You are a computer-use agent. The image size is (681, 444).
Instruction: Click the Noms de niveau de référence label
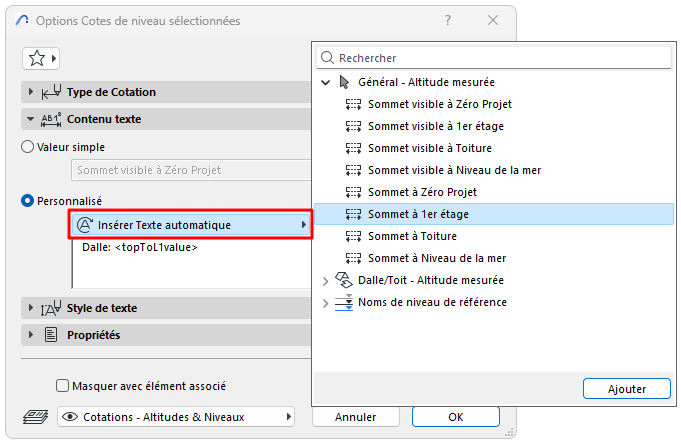click(x=432, y=302)
